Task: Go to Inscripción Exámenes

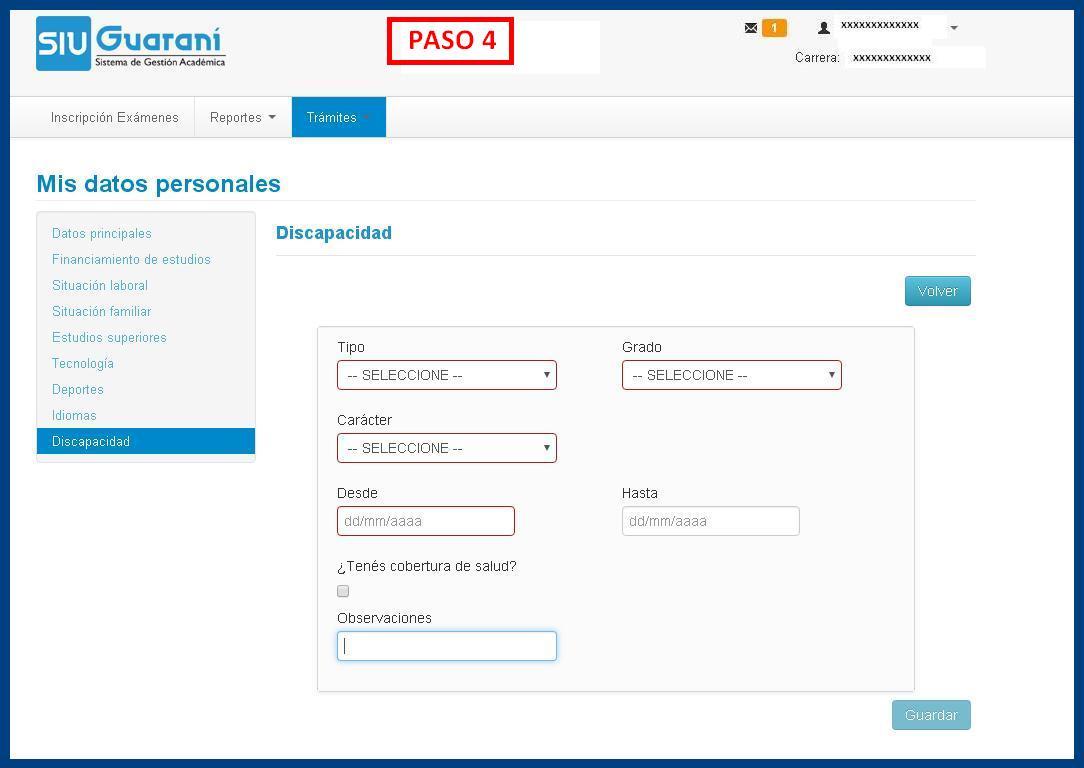Action: (x=115, y=117)
